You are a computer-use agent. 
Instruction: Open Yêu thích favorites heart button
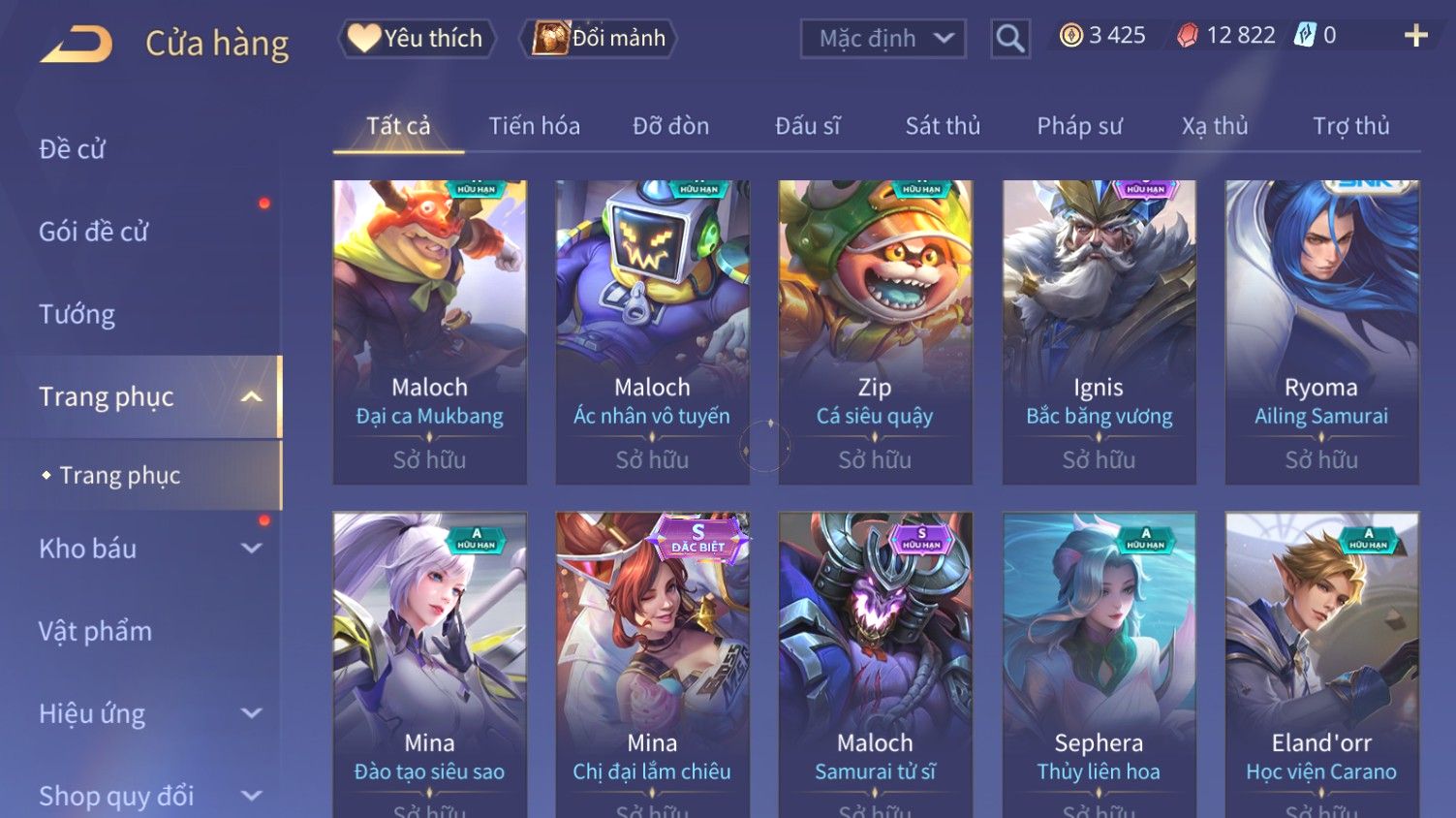(x=417, y=39)
